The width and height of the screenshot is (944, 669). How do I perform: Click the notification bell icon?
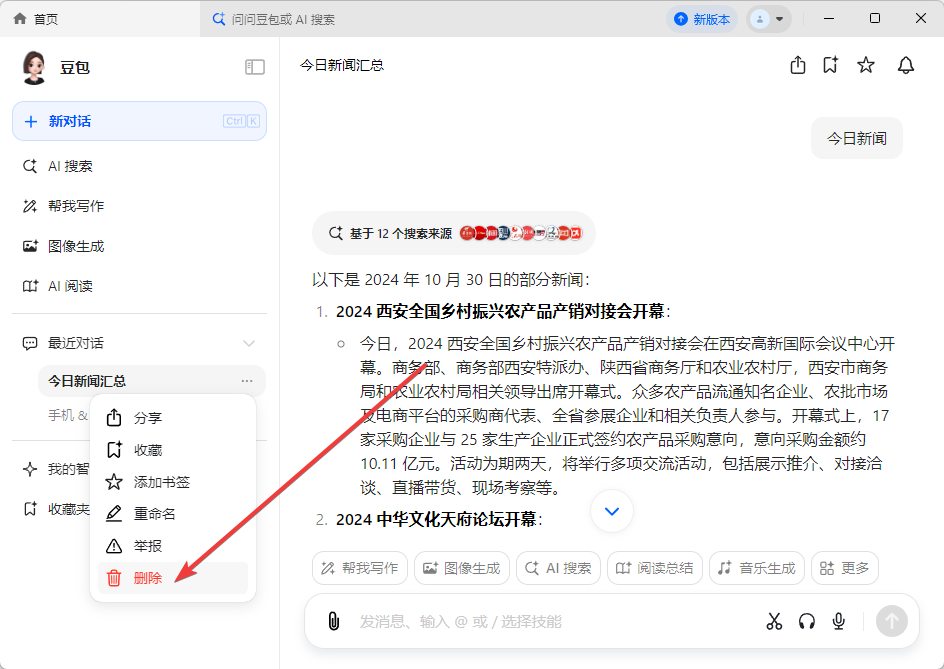pos(905,65)
